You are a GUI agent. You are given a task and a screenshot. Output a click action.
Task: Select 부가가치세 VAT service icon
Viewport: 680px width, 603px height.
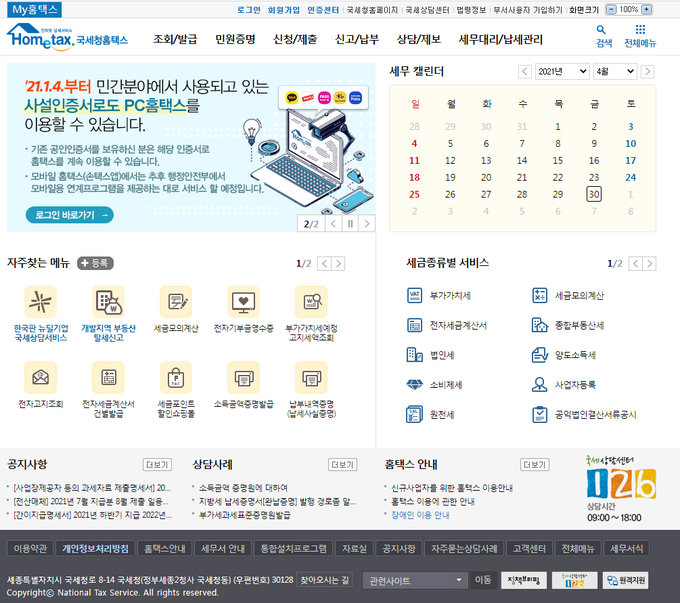415,295
